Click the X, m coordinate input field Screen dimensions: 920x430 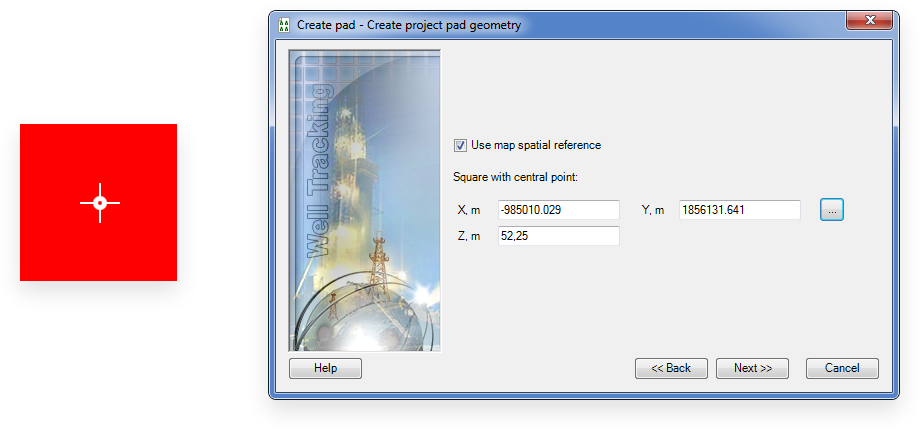pos(559,209)
